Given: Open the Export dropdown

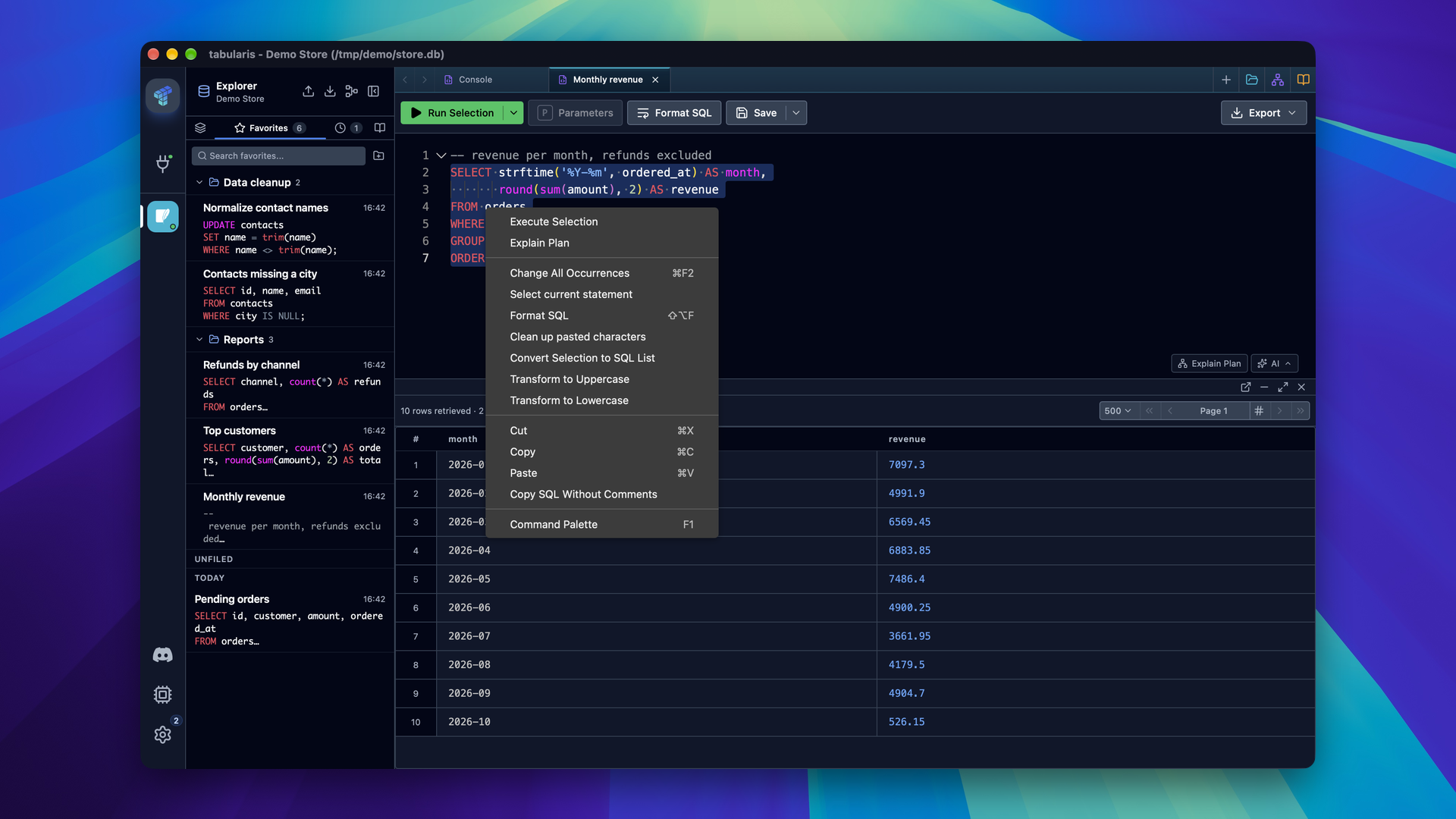Looking at the screenshot, I should 1263,113.
